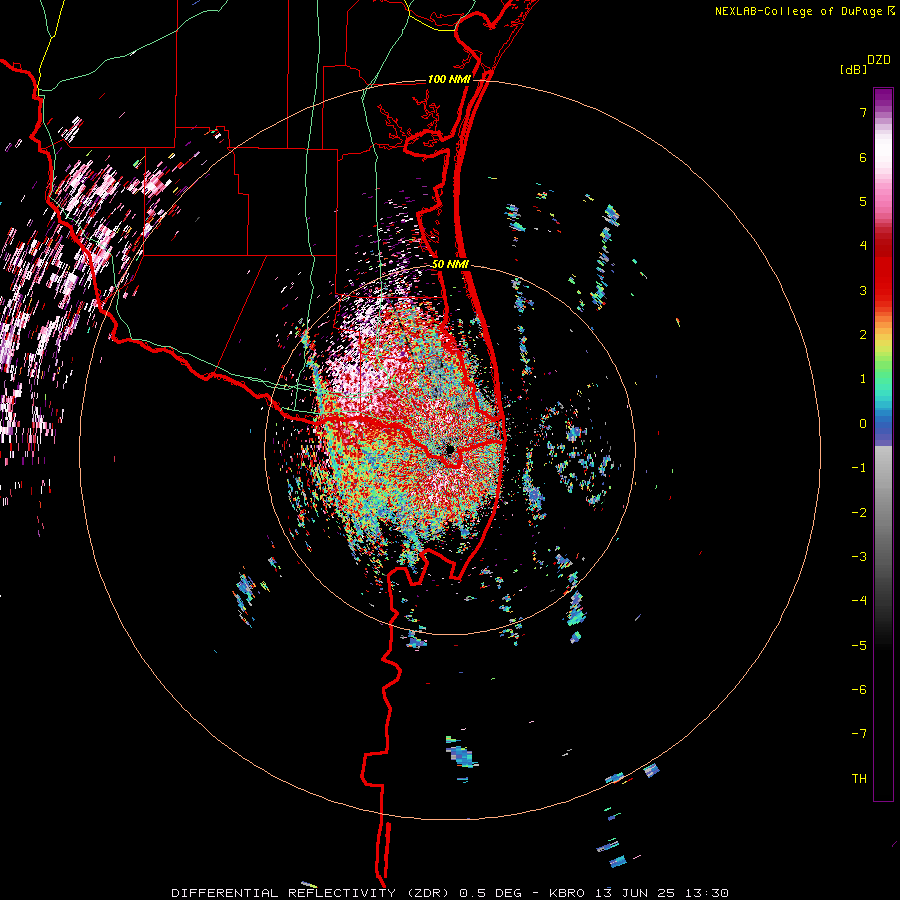The height and width of the screenshot is (900, 900).
Task: Click the -7 value on the color scale
Action: coord(859,734)
